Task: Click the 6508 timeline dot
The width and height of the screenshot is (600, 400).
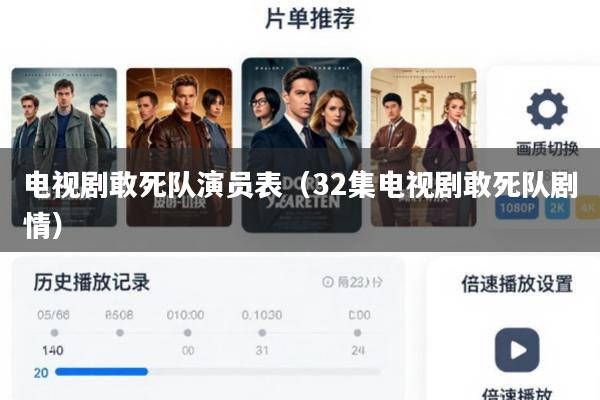Action: [120, 333]
